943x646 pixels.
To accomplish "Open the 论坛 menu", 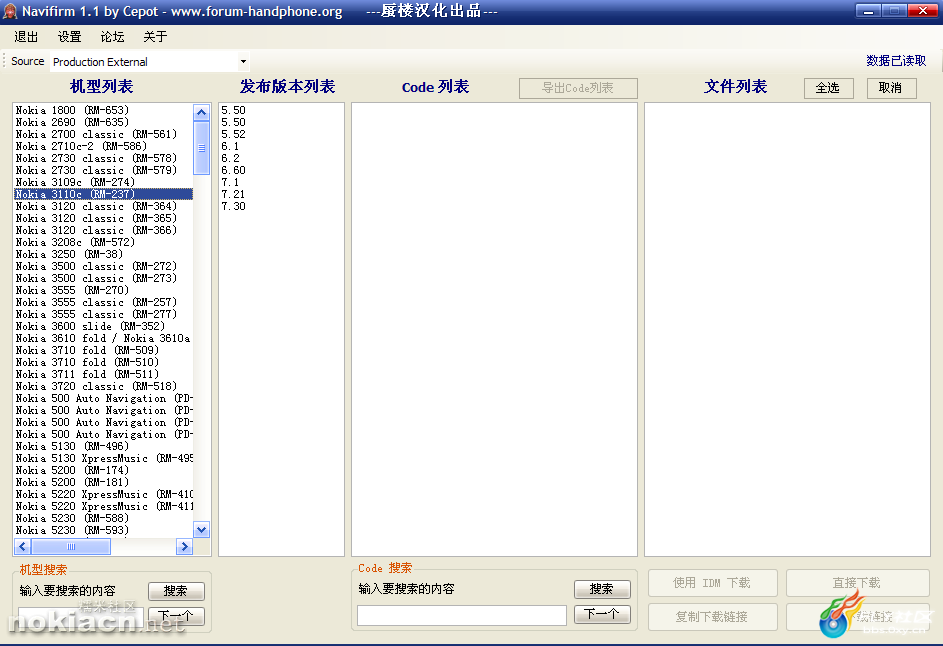I will coord(112,37).
